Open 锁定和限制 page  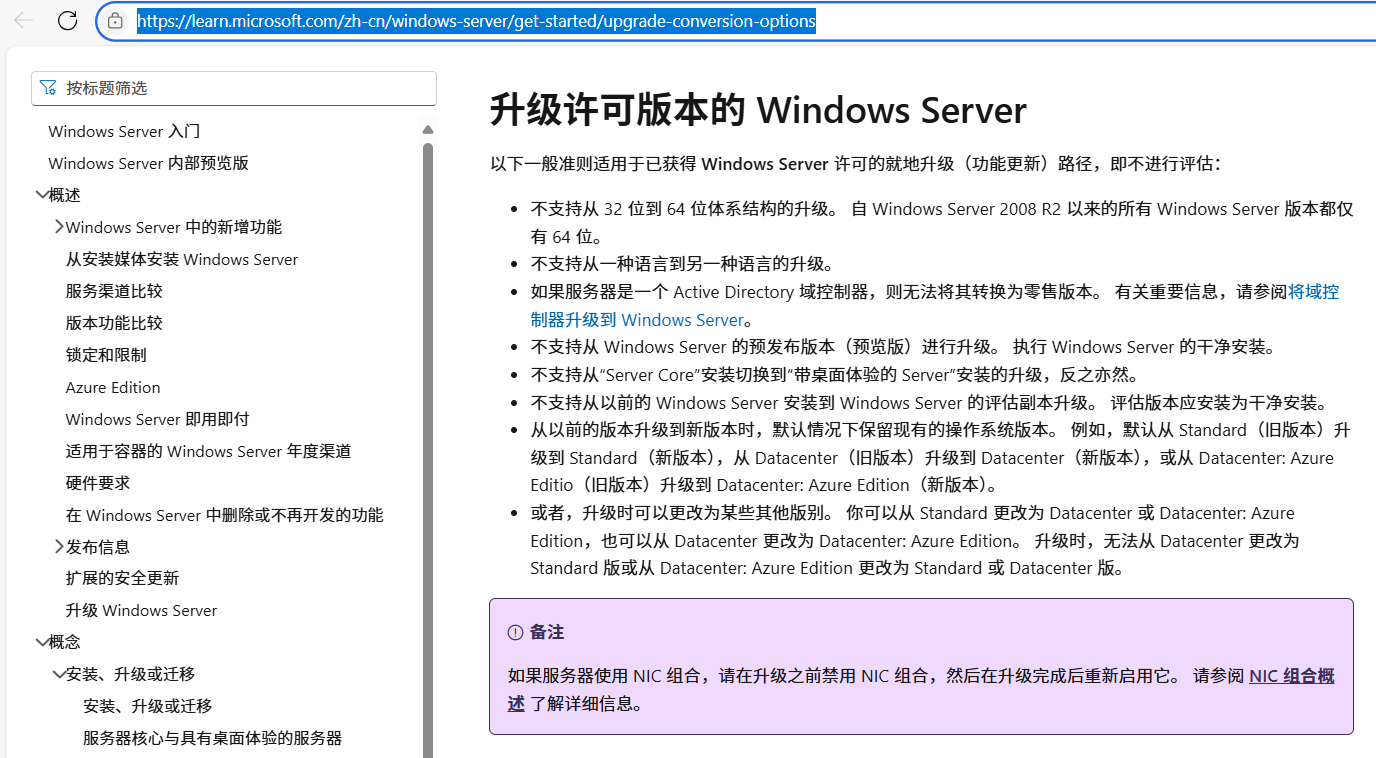tap(106, 355)
